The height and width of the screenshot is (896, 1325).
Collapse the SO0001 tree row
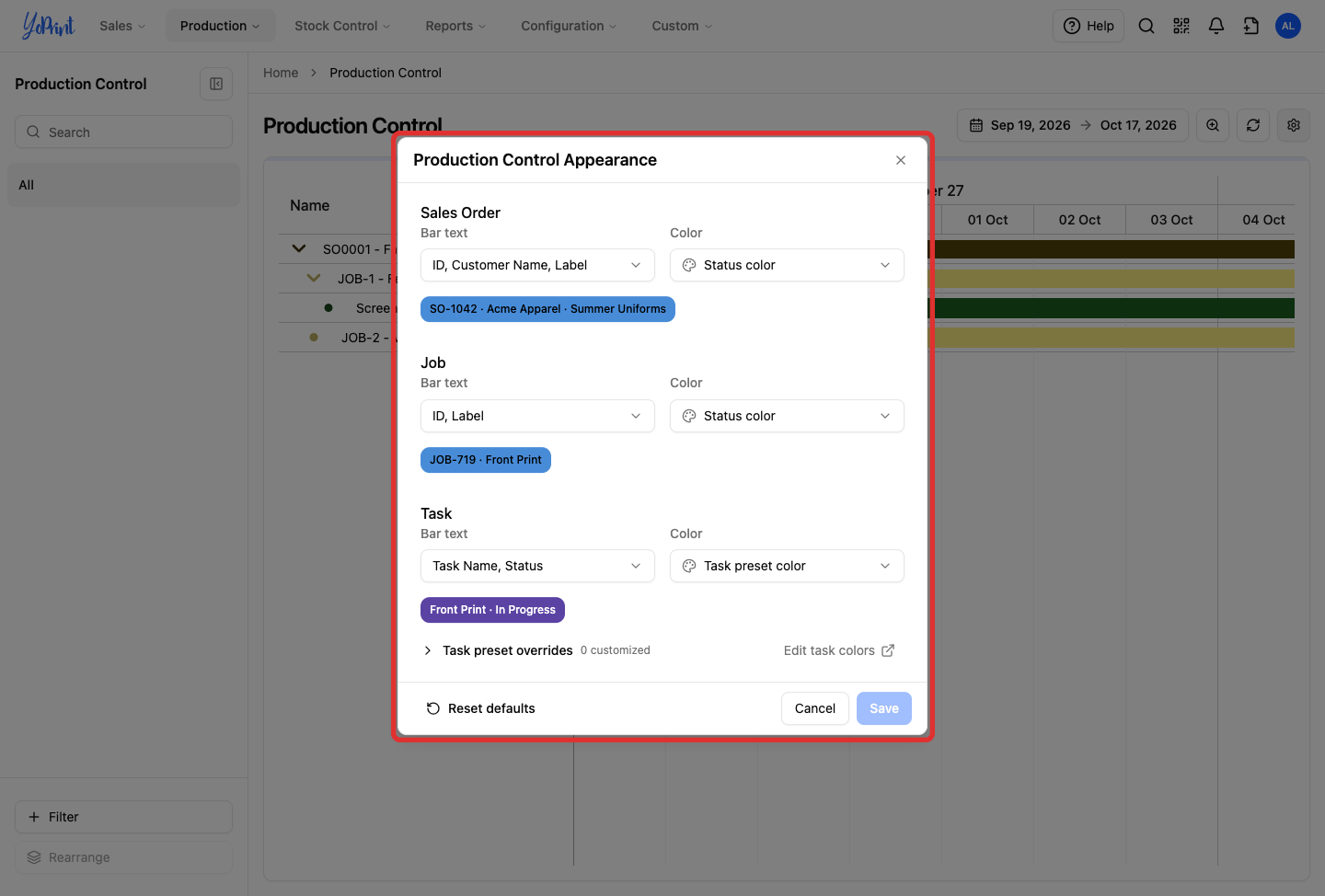pos(299,248)
